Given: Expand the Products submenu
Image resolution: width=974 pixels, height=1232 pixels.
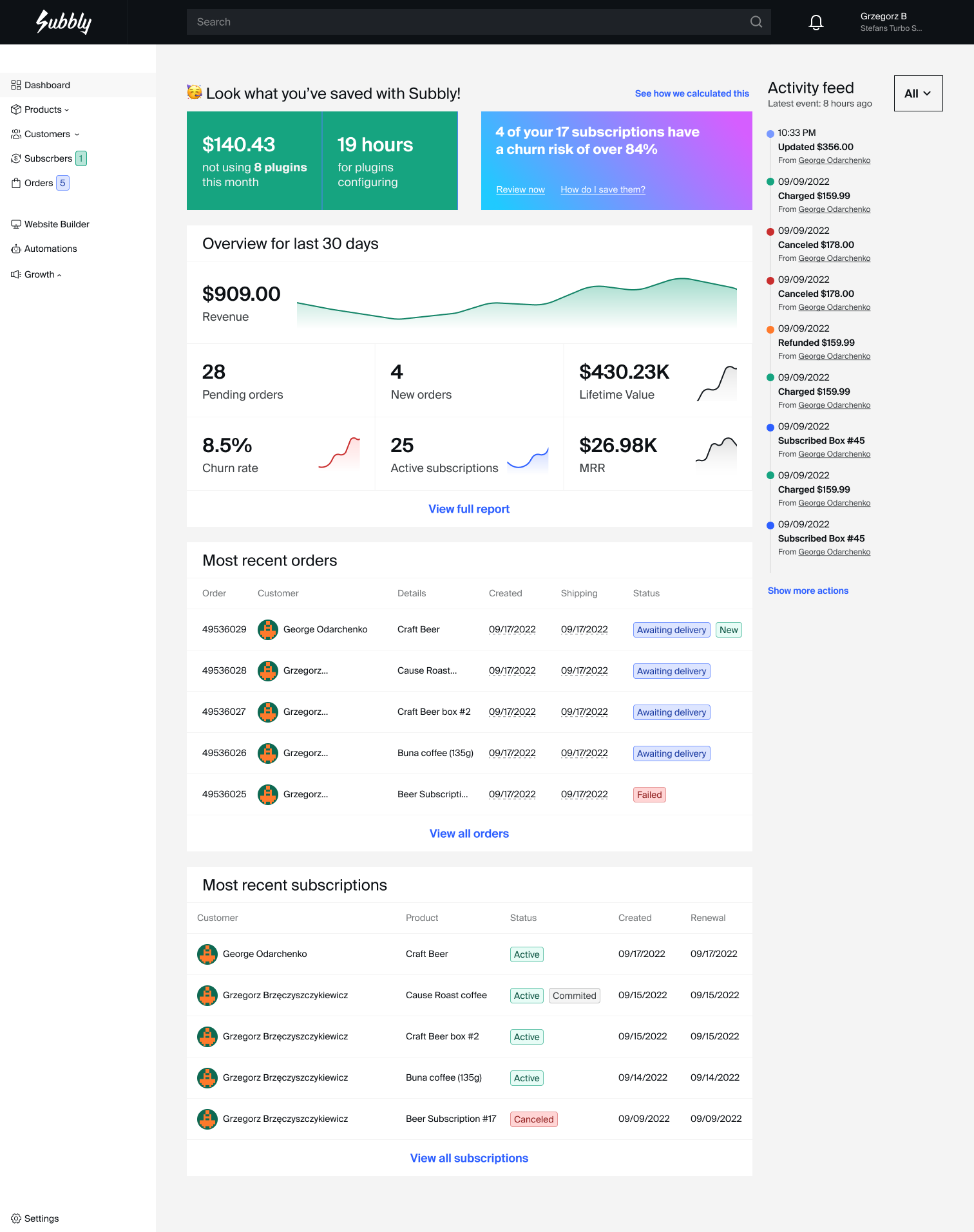Looking at the screenshot, I should click(66, 110).
